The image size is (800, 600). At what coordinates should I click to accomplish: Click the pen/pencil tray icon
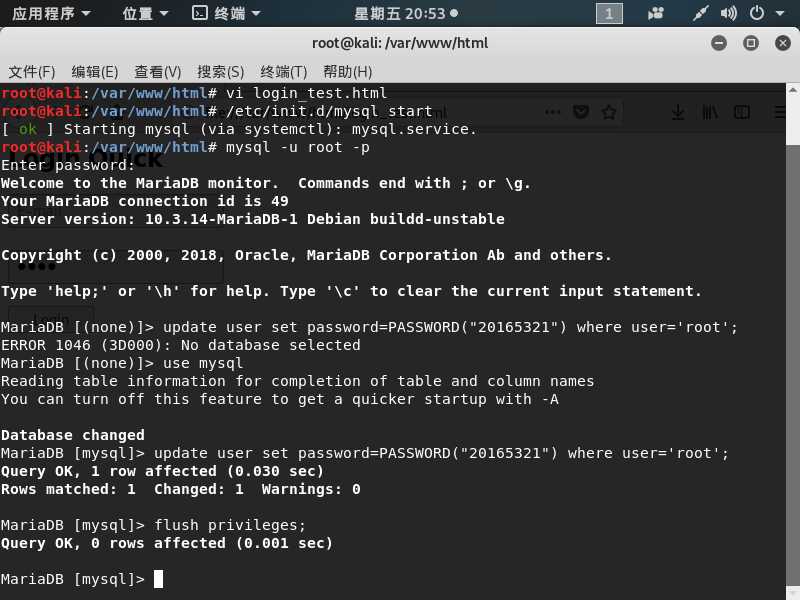(x=700, y=13)
